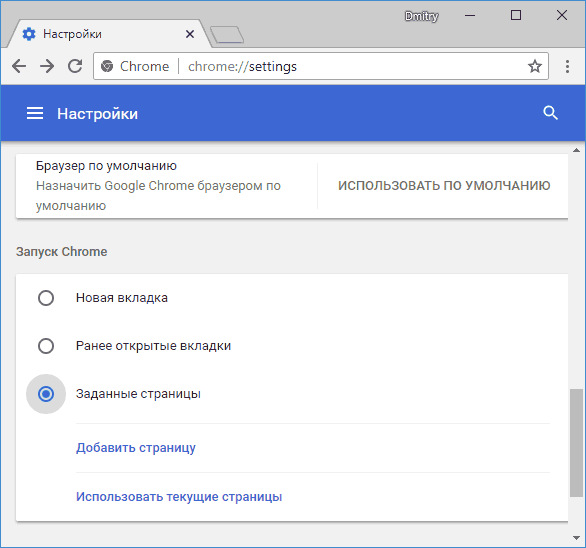Click the vertical scrollbar thumb
This screenshot has height=548, width=586.
click(576, 443)
